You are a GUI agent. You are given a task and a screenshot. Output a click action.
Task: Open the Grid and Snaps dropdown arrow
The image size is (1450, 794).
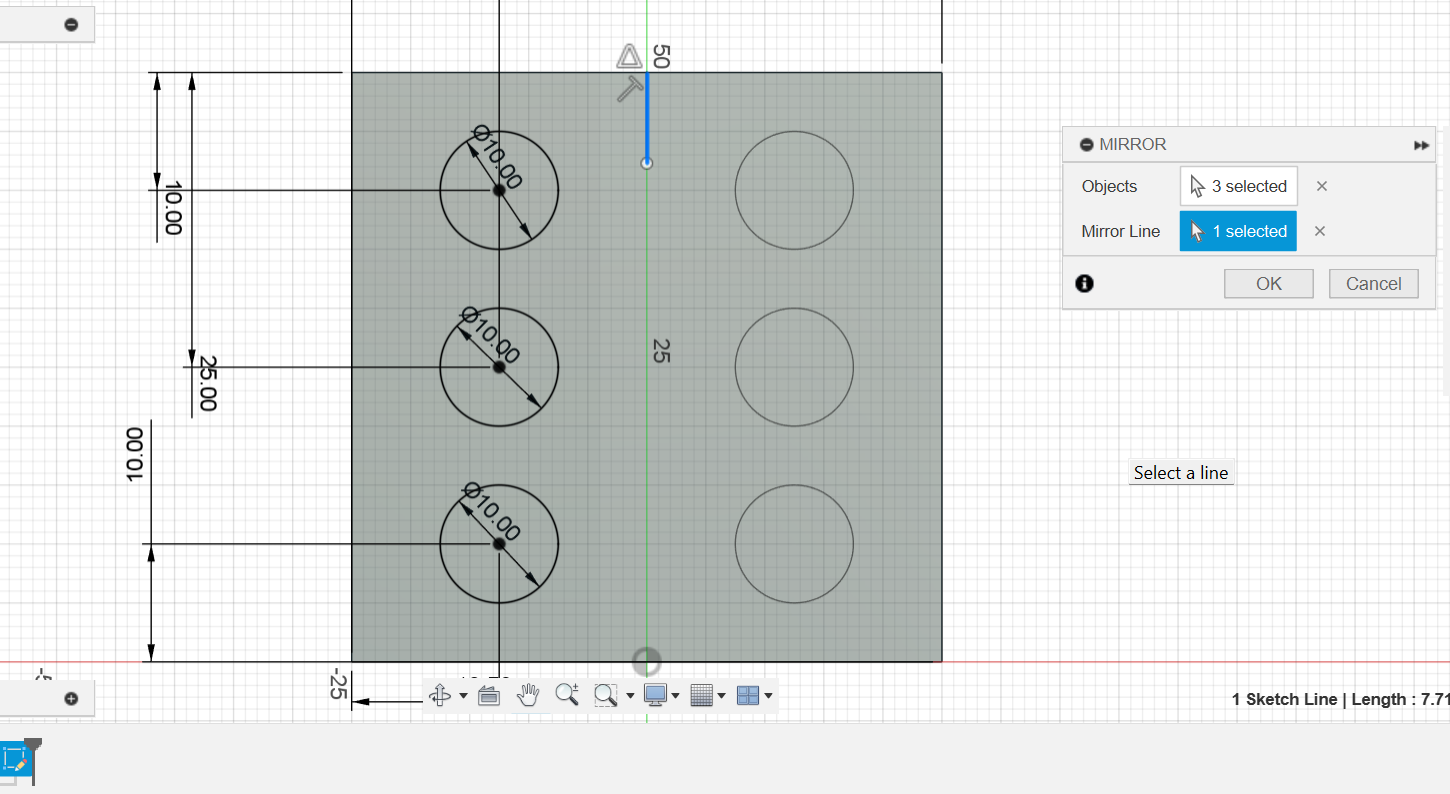click(722, 696)
